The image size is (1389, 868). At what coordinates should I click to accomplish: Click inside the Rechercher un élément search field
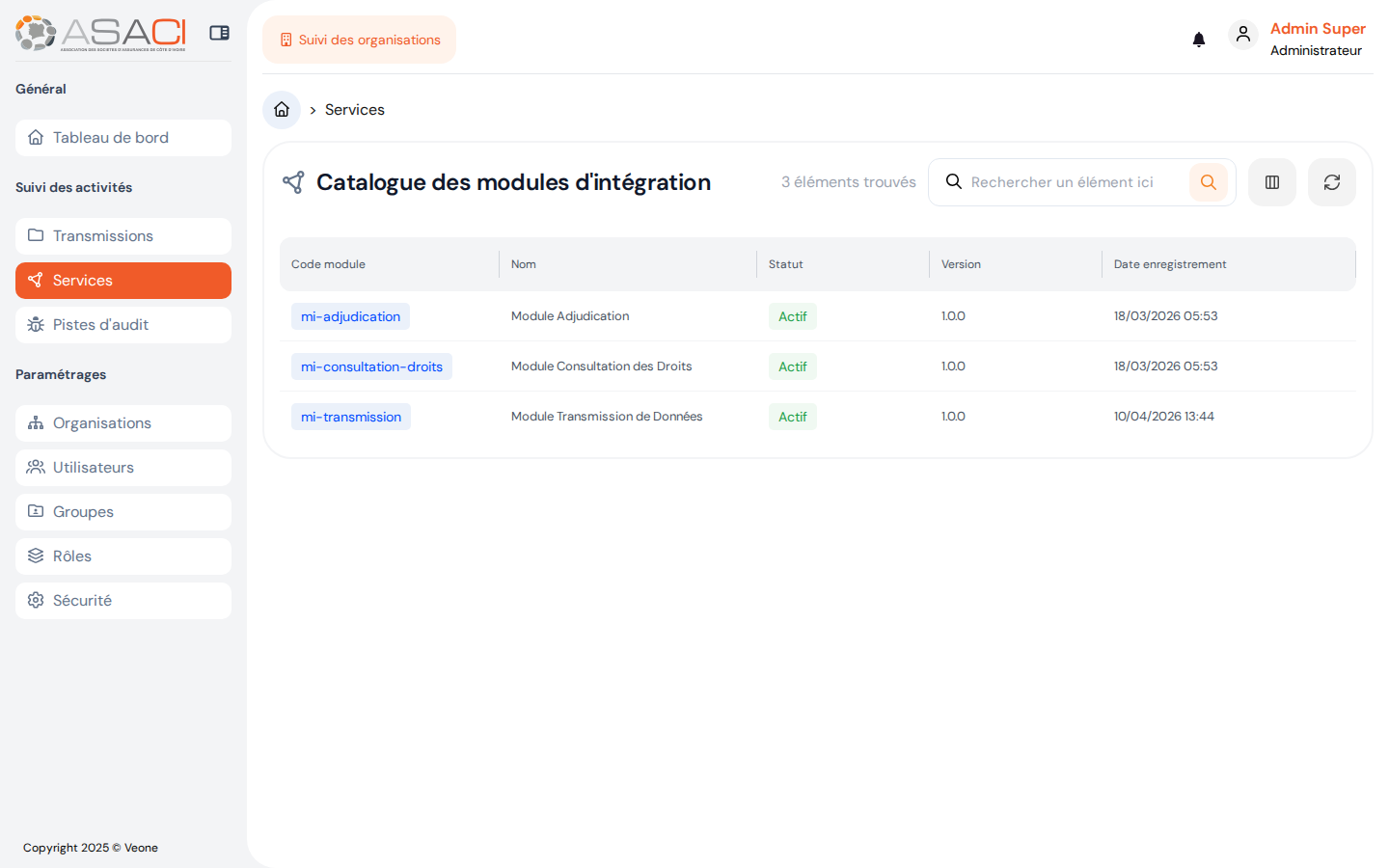[1061, 181]
